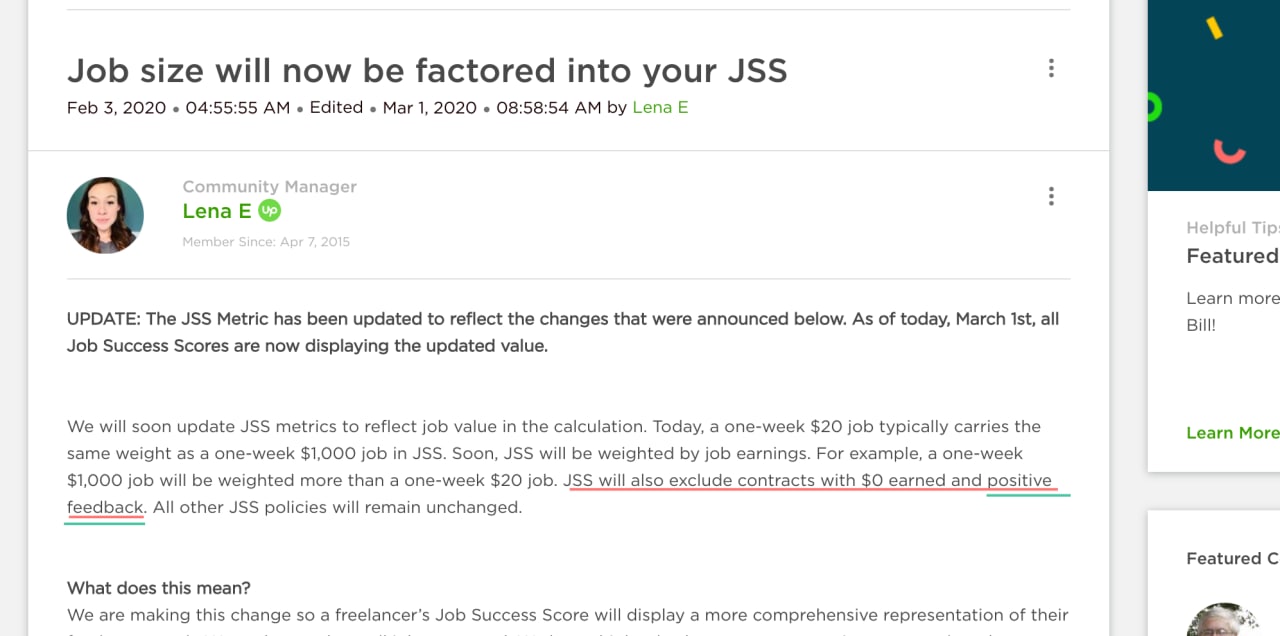Click the Community Manager role label
This screenshot has width=1280, height=636.
pyautogui.click(x=269, y=187)
